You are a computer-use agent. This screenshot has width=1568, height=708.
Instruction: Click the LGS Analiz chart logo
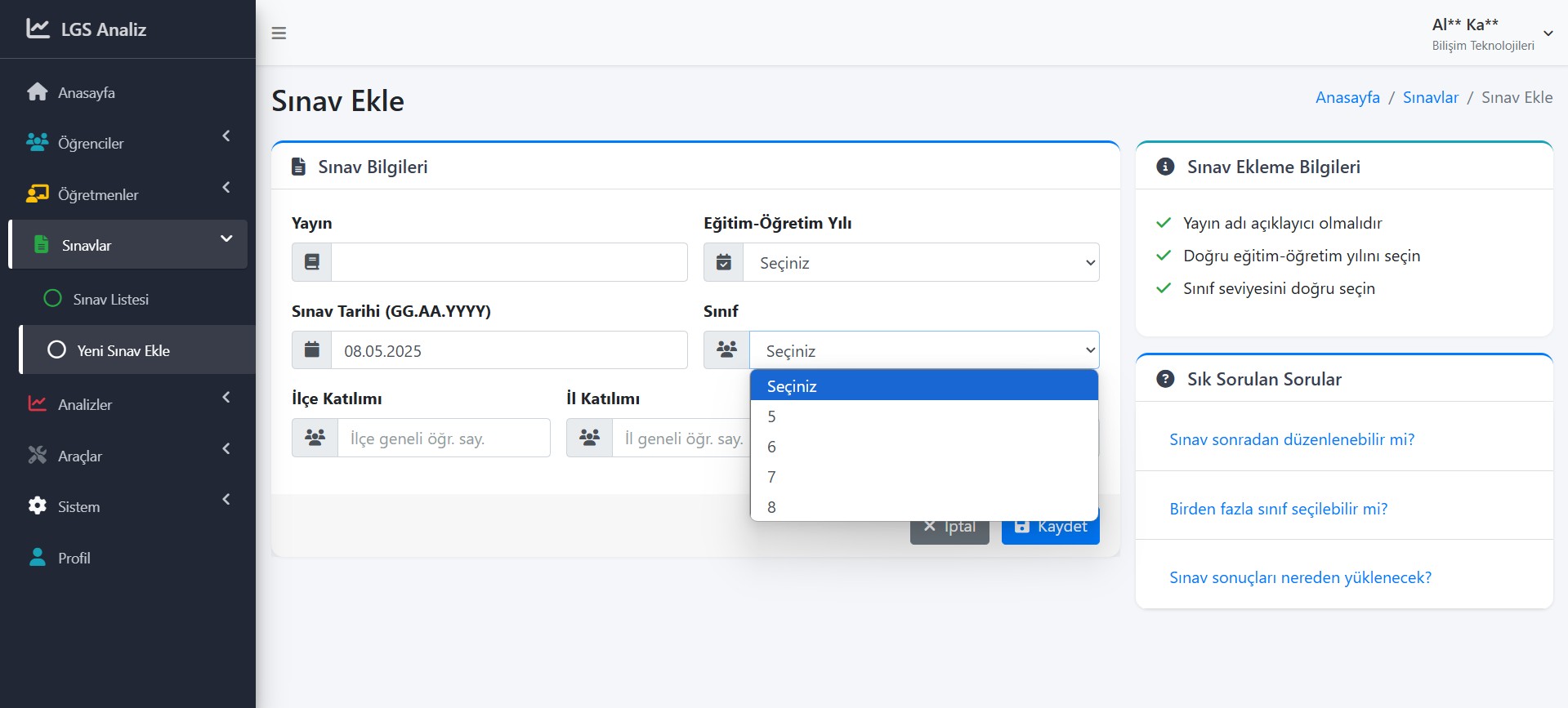point(38,29)
